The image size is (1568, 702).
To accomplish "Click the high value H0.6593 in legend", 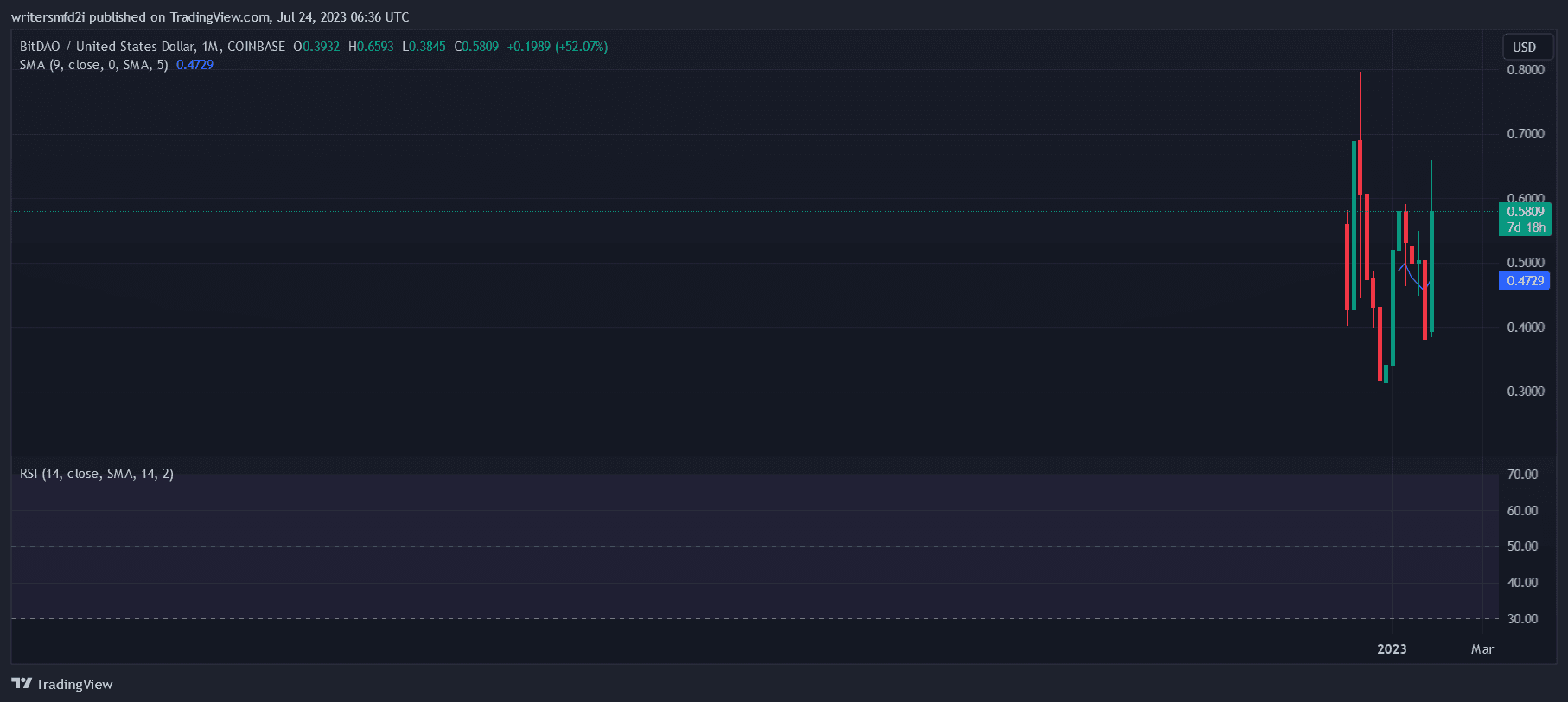I will [x=371, y=47].
